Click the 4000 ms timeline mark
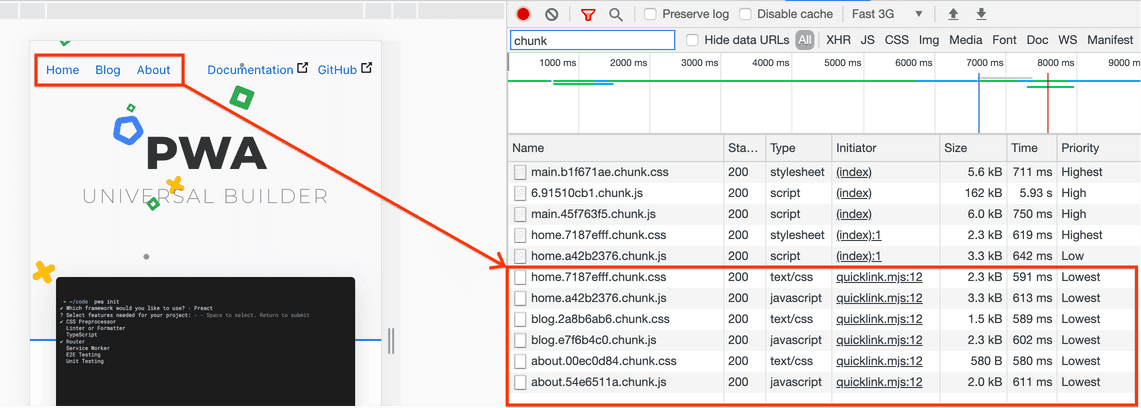Viewport: 1141px width, 408px height. tap(771, 63)
